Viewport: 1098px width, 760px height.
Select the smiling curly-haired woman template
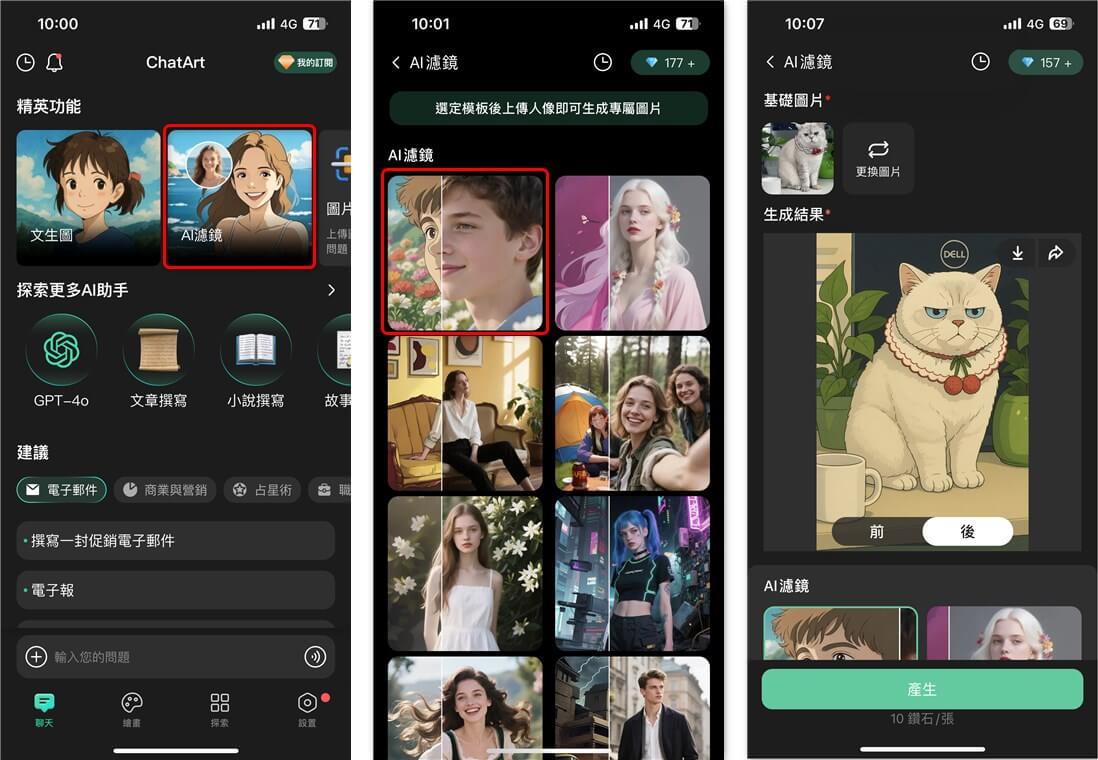coord(465,708)
